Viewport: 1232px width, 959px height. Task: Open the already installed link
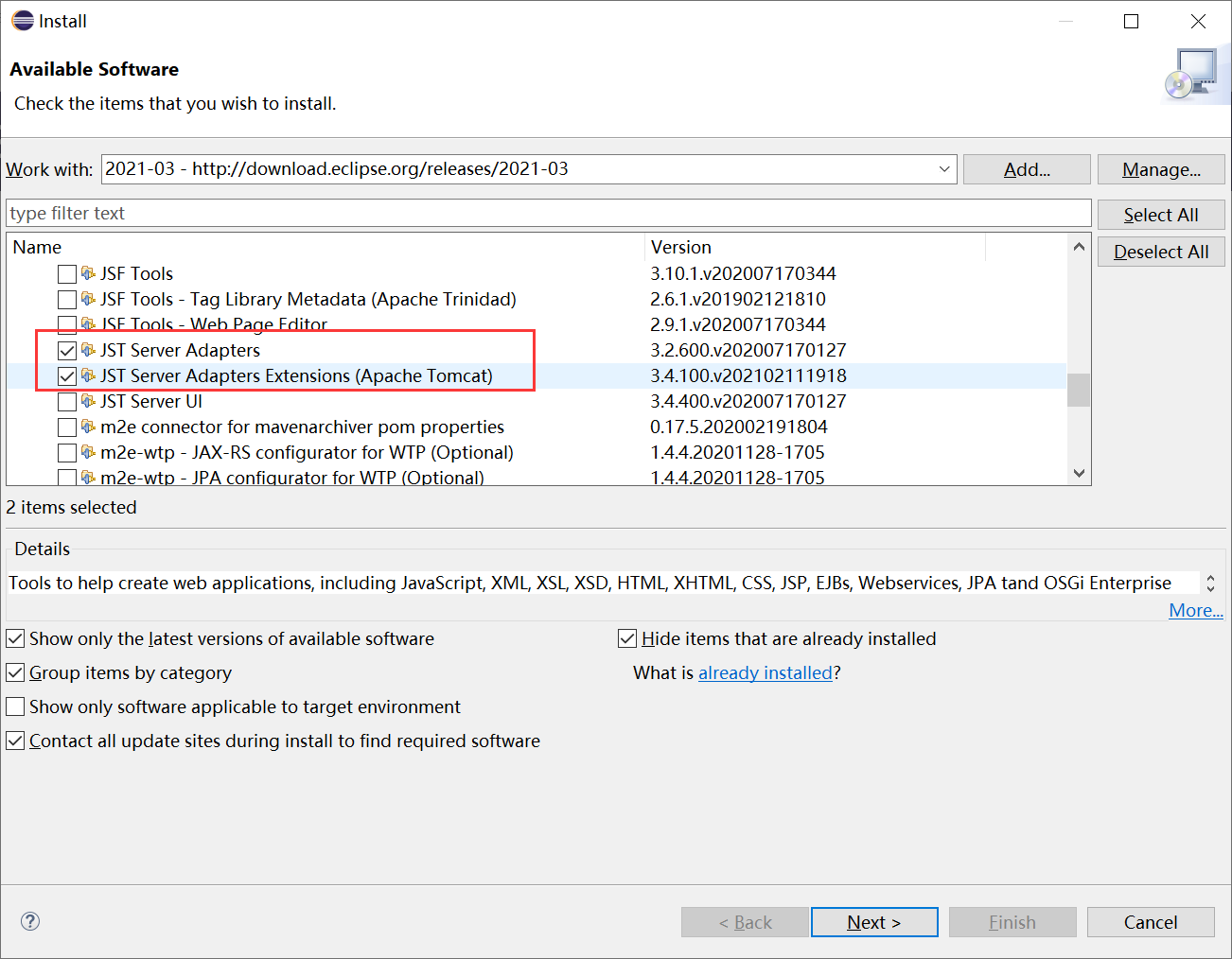point(766,672)
